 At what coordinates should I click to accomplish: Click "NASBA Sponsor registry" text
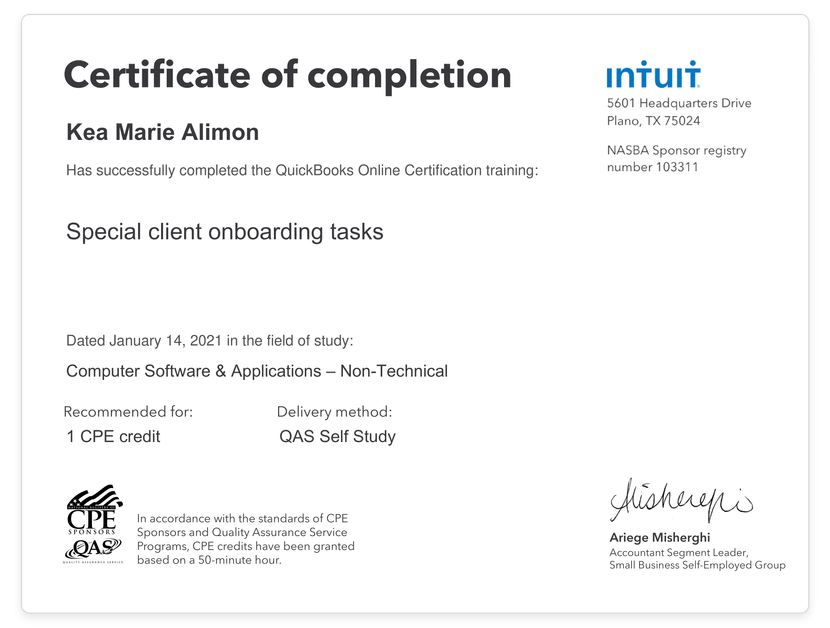click(676, 150)
